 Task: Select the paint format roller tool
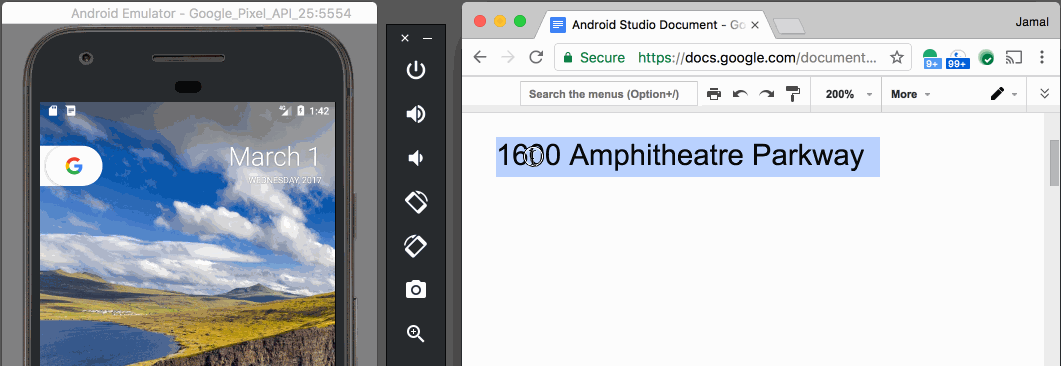(793, 94)
